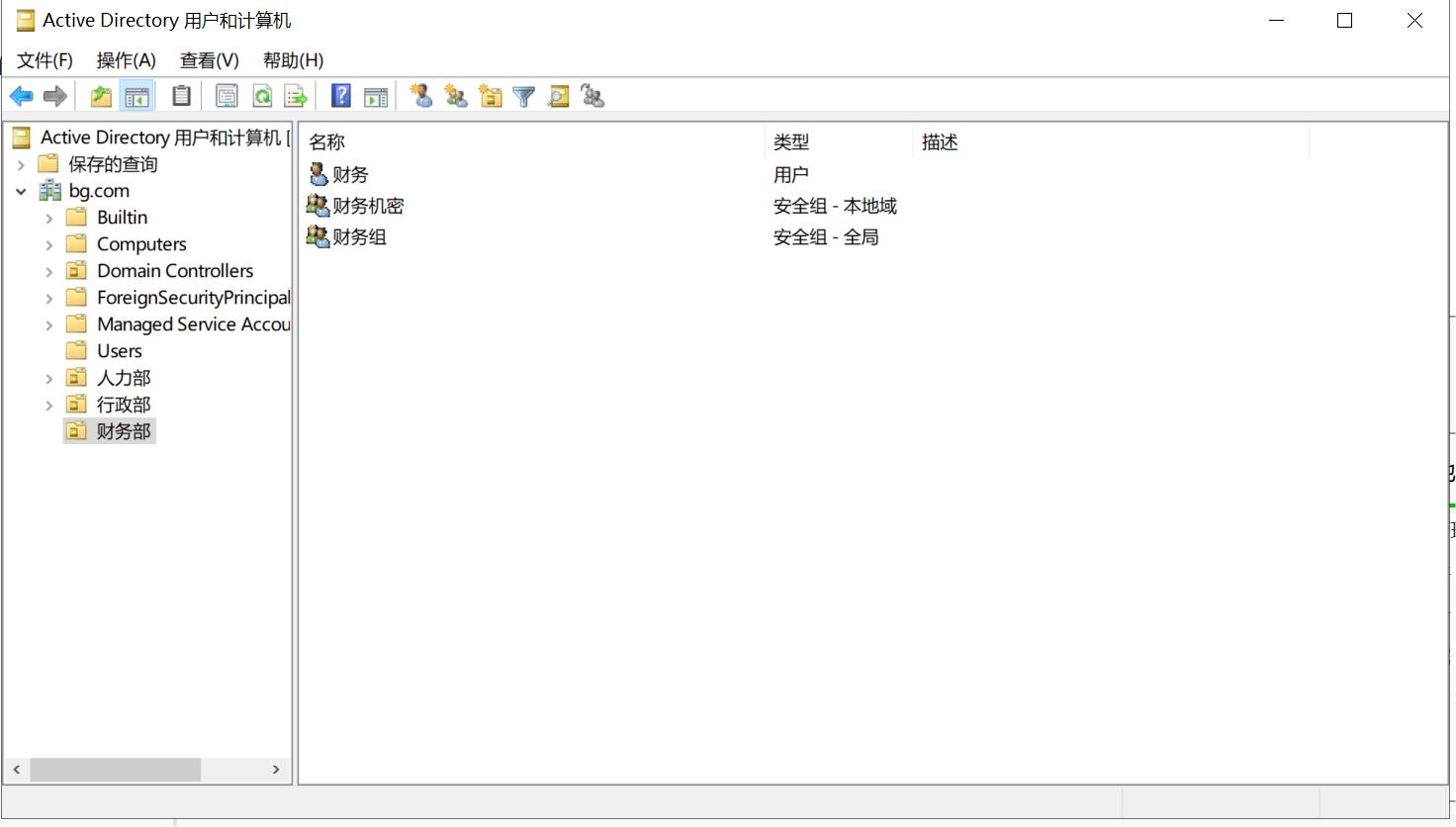Click the Domain Controllers OU folder icon
The image size is (1456, 827).
point(76,271)
